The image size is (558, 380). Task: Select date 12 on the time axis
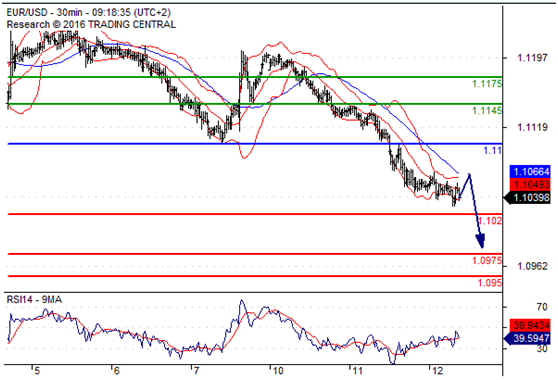[x=438, y=371]
